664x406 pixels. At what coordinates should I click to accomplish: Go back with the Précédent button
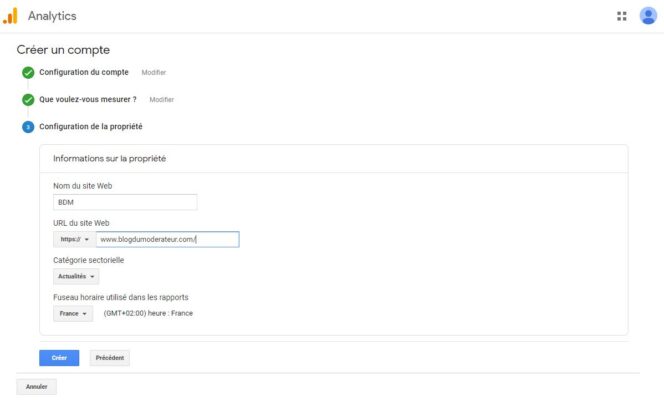109,358
